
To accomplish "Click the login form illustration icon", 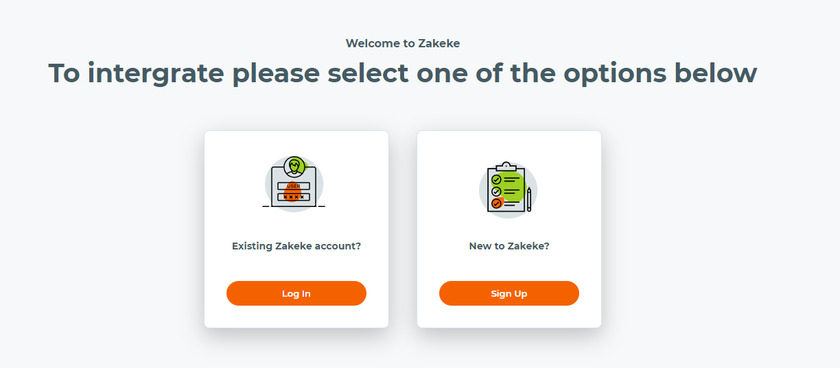I will (x=294, y=184).
